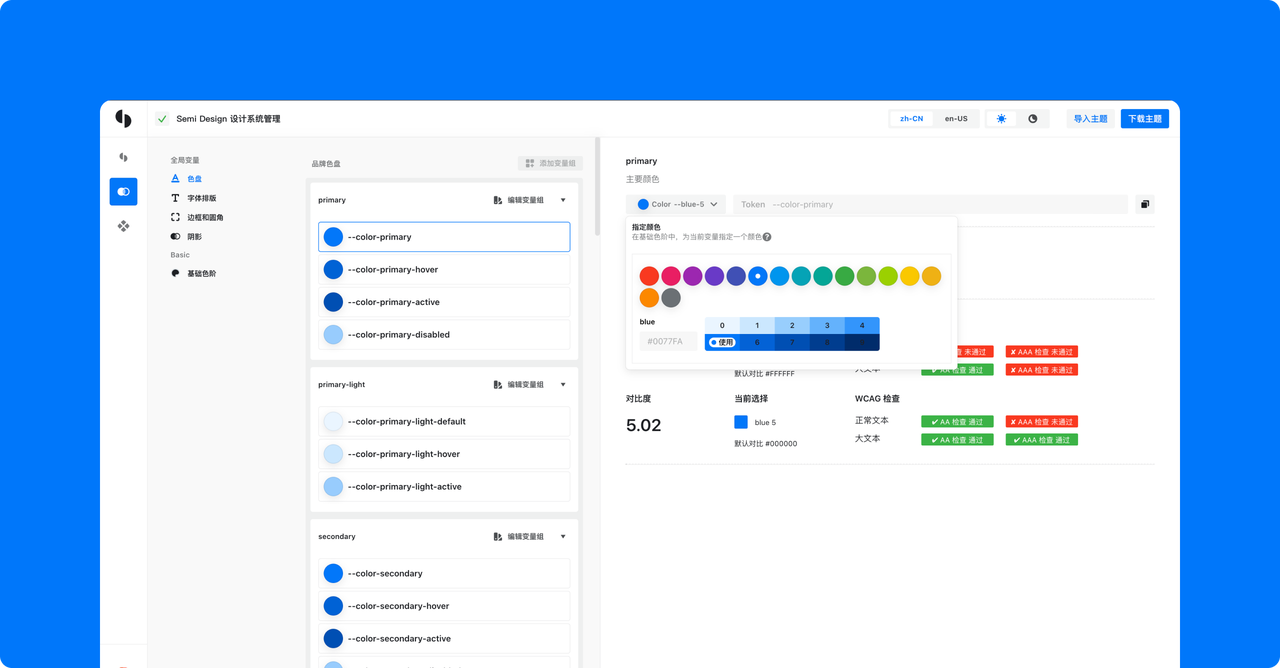Collapse the secondary variable group arrow
This screenshot has width=1280, height=668.
click(563, 537)
